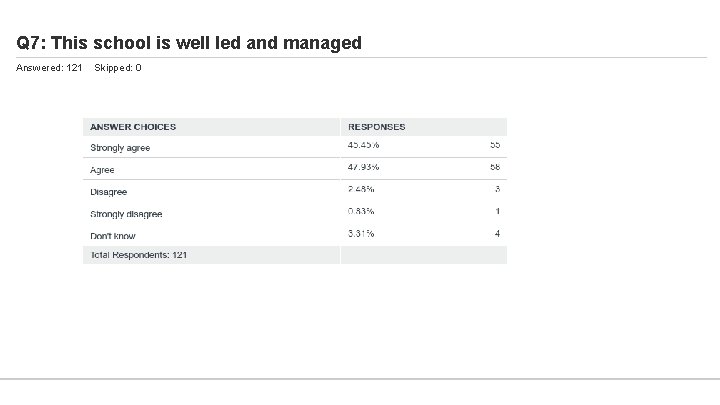Click the 2.48% Disagree percentage
The image size is (720, 405).
361,189
